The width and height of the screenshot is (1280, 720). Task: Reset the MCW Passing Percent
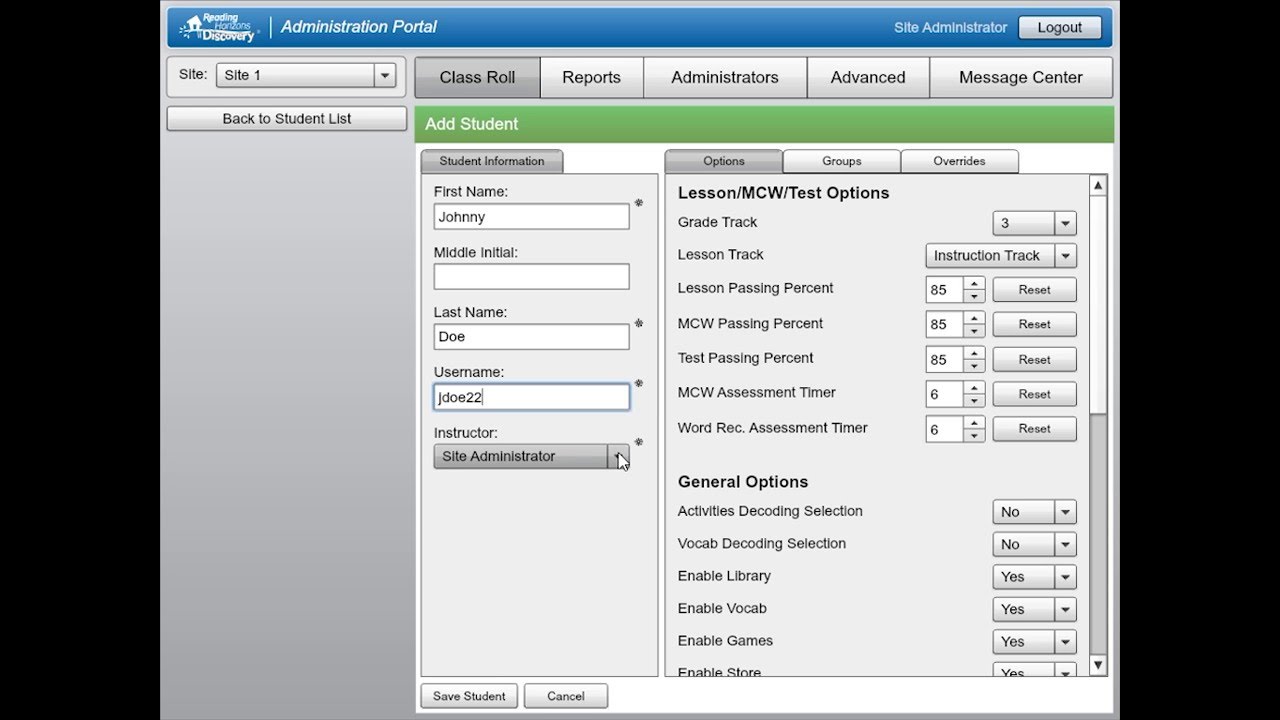point(1035,325)
